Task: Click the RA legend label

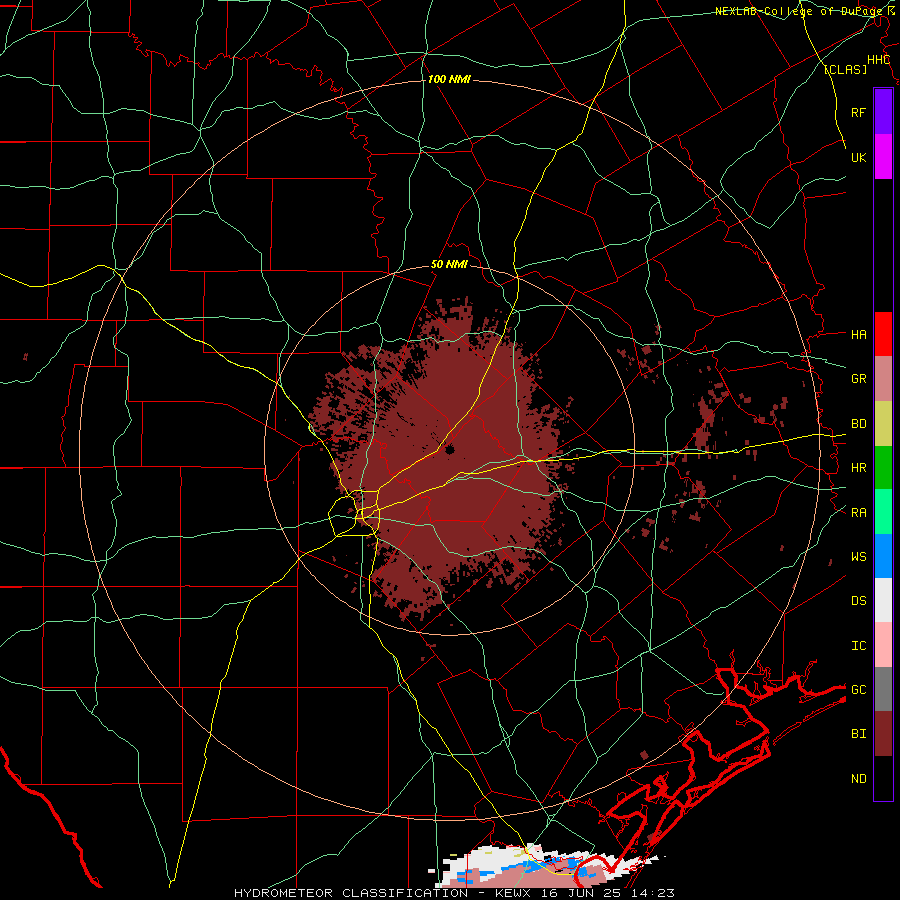Action: coord(858,513)
